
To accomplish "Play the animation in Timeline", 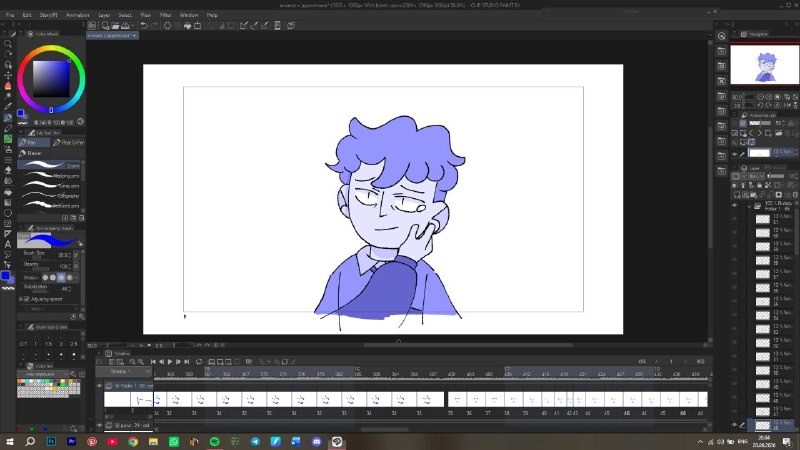I will point(170,362).
